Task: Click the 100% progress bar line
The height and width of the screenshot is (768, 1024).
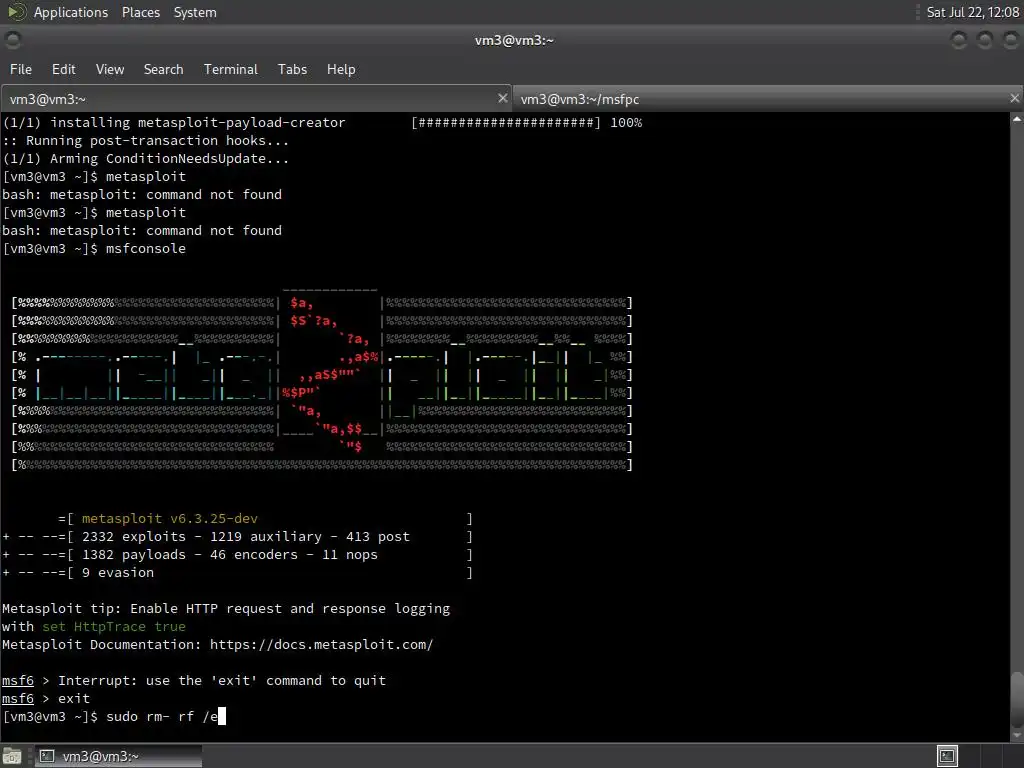Action: click(526, 122)
